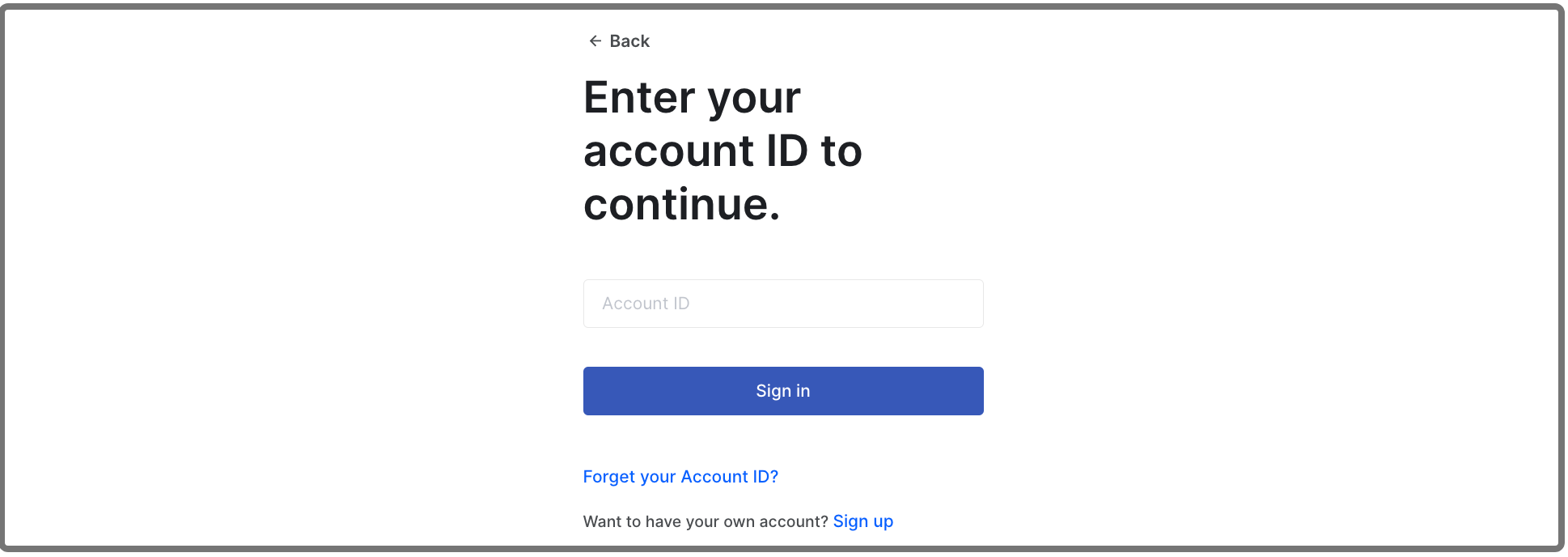1568x557 pixels.
Task: Click Forget your Account ID to recover it
Action: coord(680,476)
